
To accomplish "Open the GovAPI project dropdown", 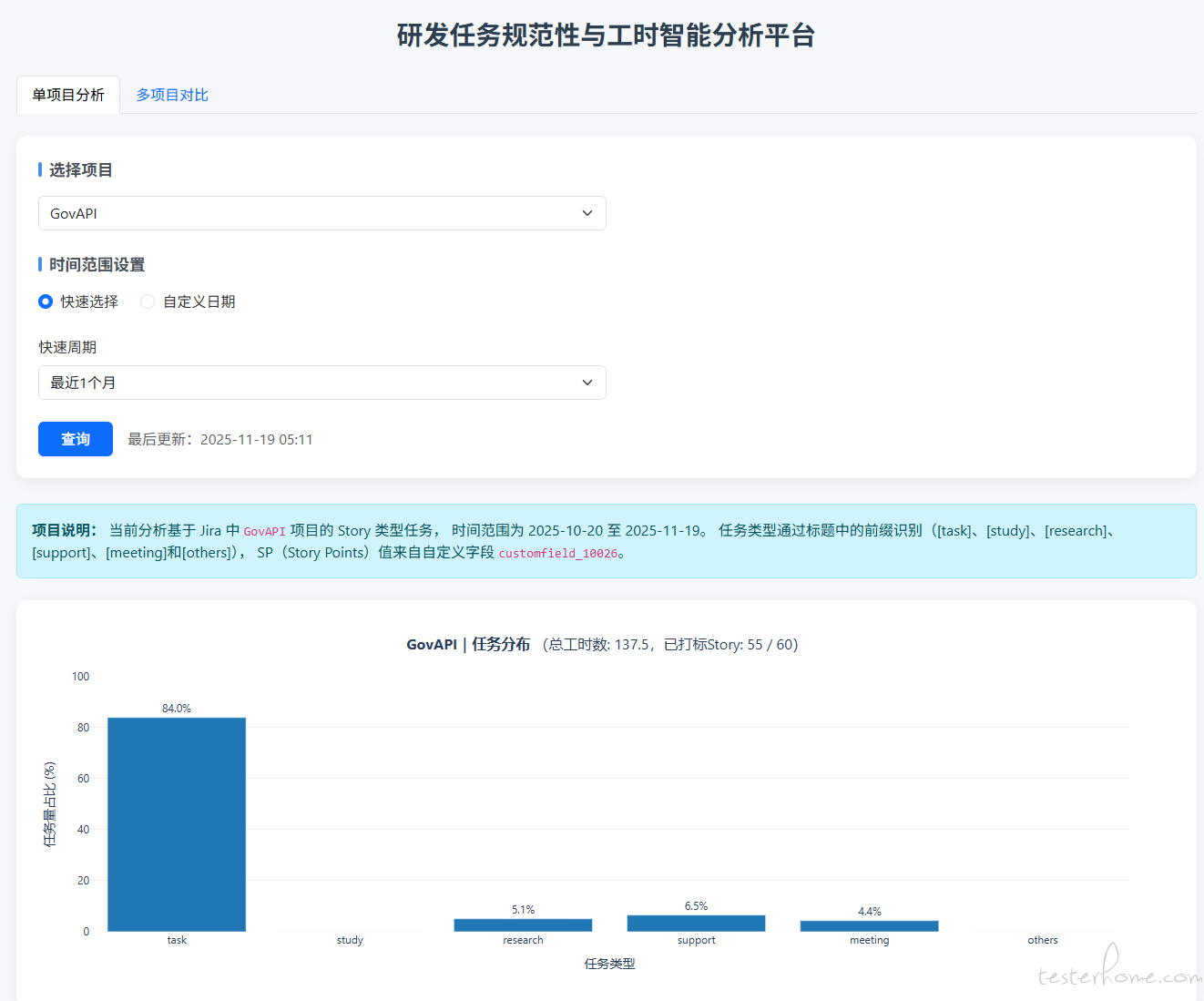I will click(x=321, y=213).
